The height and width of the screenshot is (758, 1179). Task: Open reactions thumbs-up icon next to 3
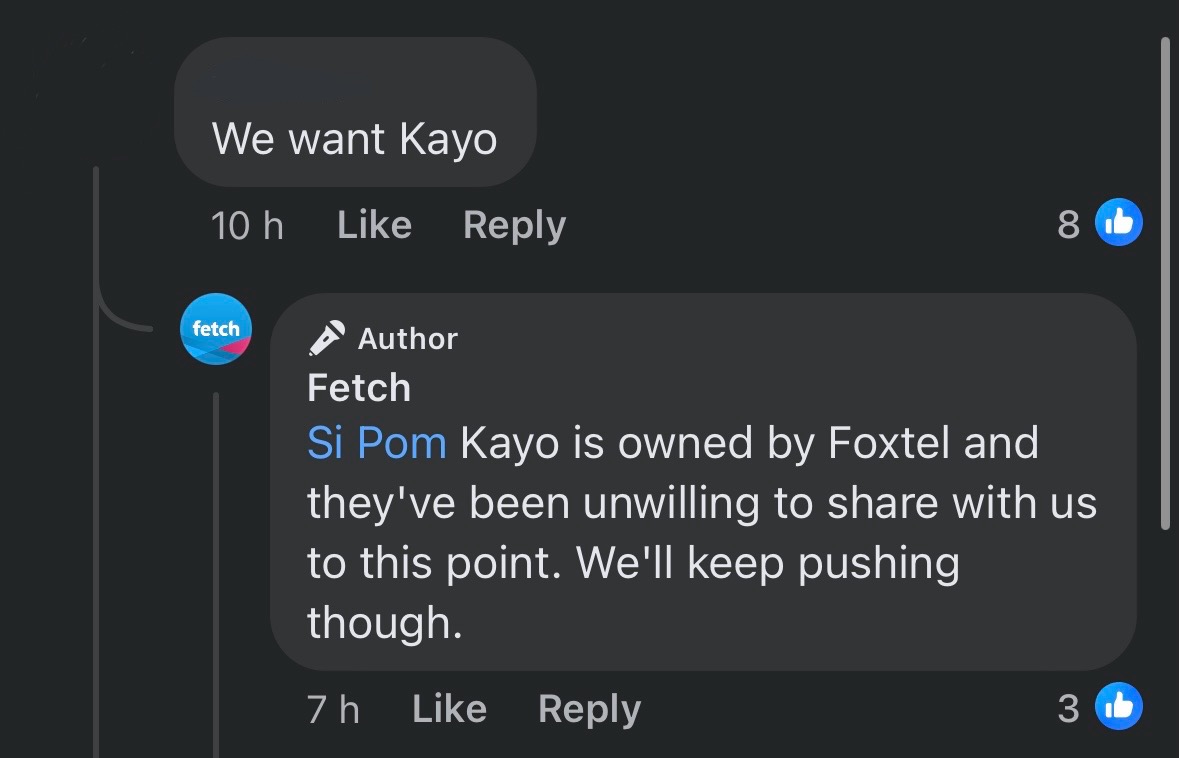pos(1118,707)
